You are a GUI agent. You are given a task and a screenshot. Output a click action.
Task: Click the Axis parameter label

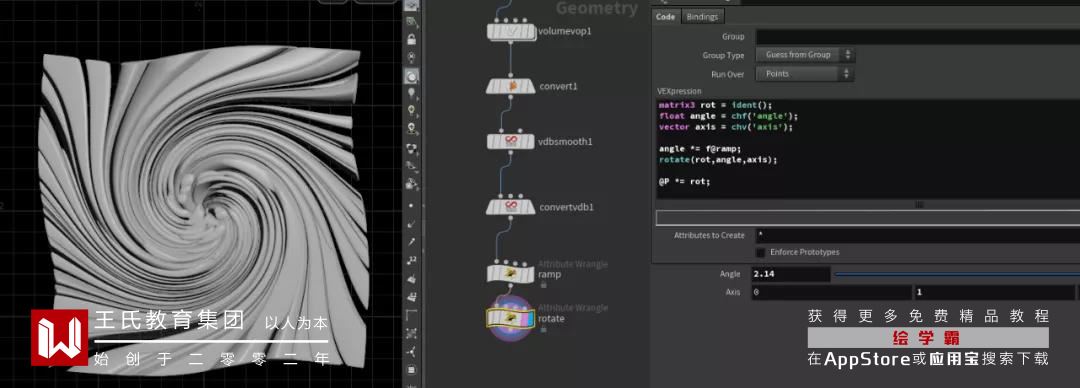[x=733, y=292]
